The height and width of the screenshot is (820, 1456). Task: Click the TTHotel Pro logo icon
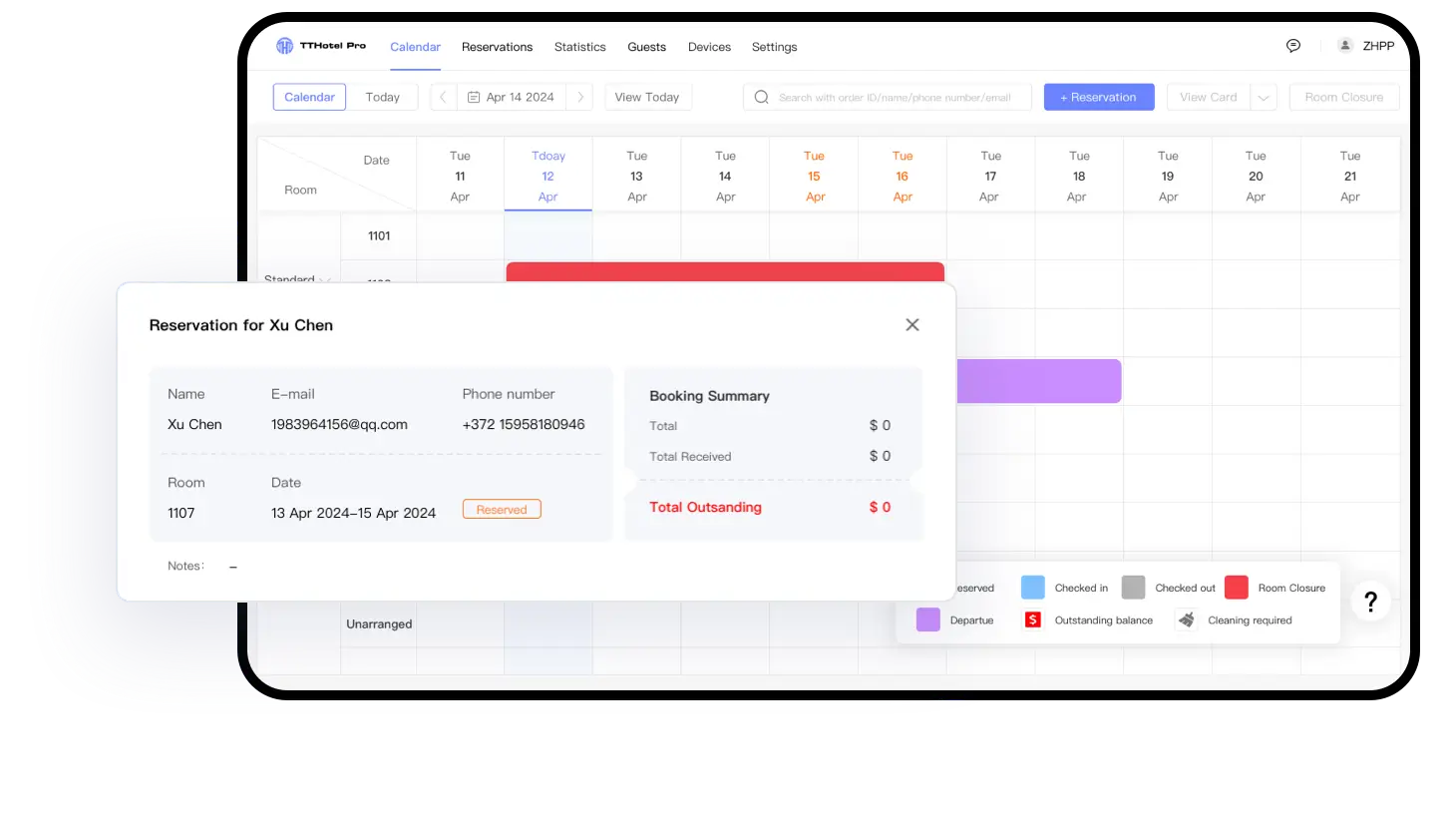click(284, 46)
